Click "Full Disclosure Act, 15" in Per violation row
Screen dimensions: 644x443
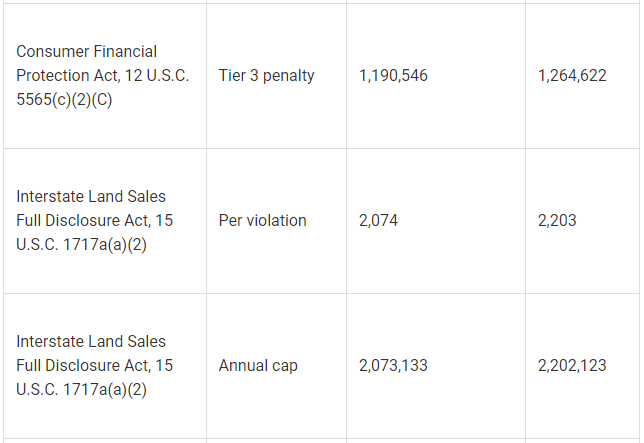[x=94, y=220]
